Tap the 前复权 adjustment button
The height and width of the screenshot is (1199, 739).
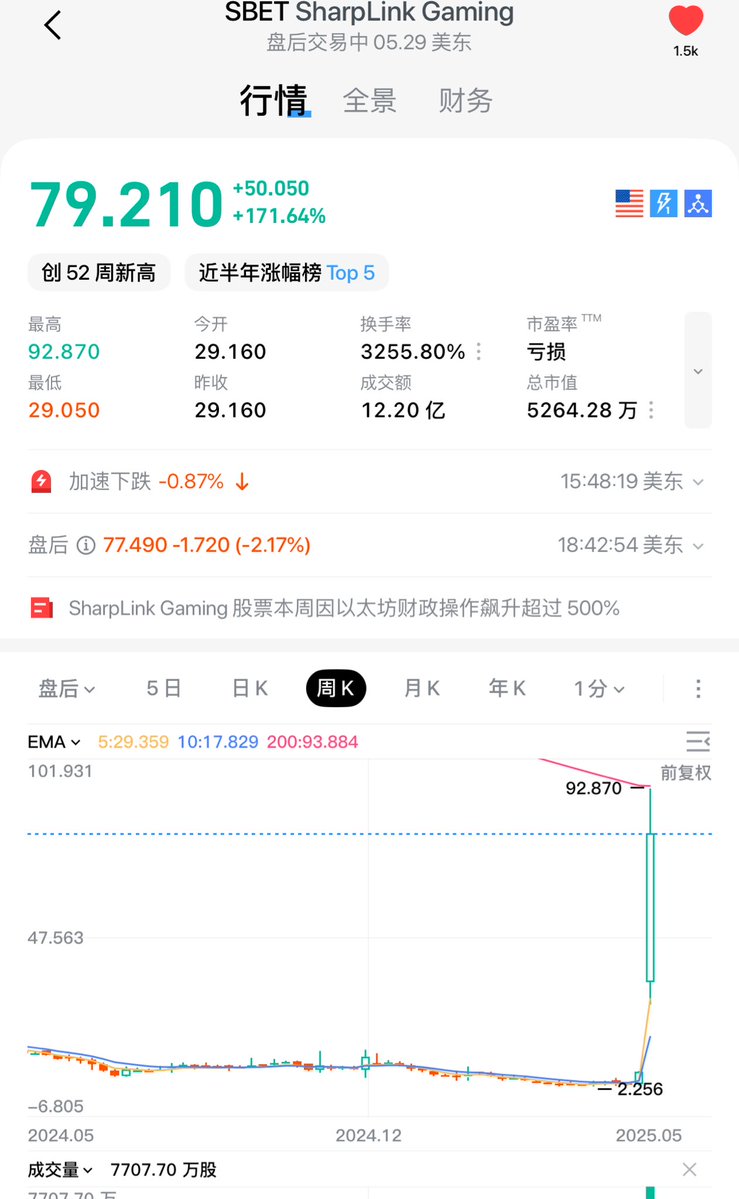click(x=685, y=773)
